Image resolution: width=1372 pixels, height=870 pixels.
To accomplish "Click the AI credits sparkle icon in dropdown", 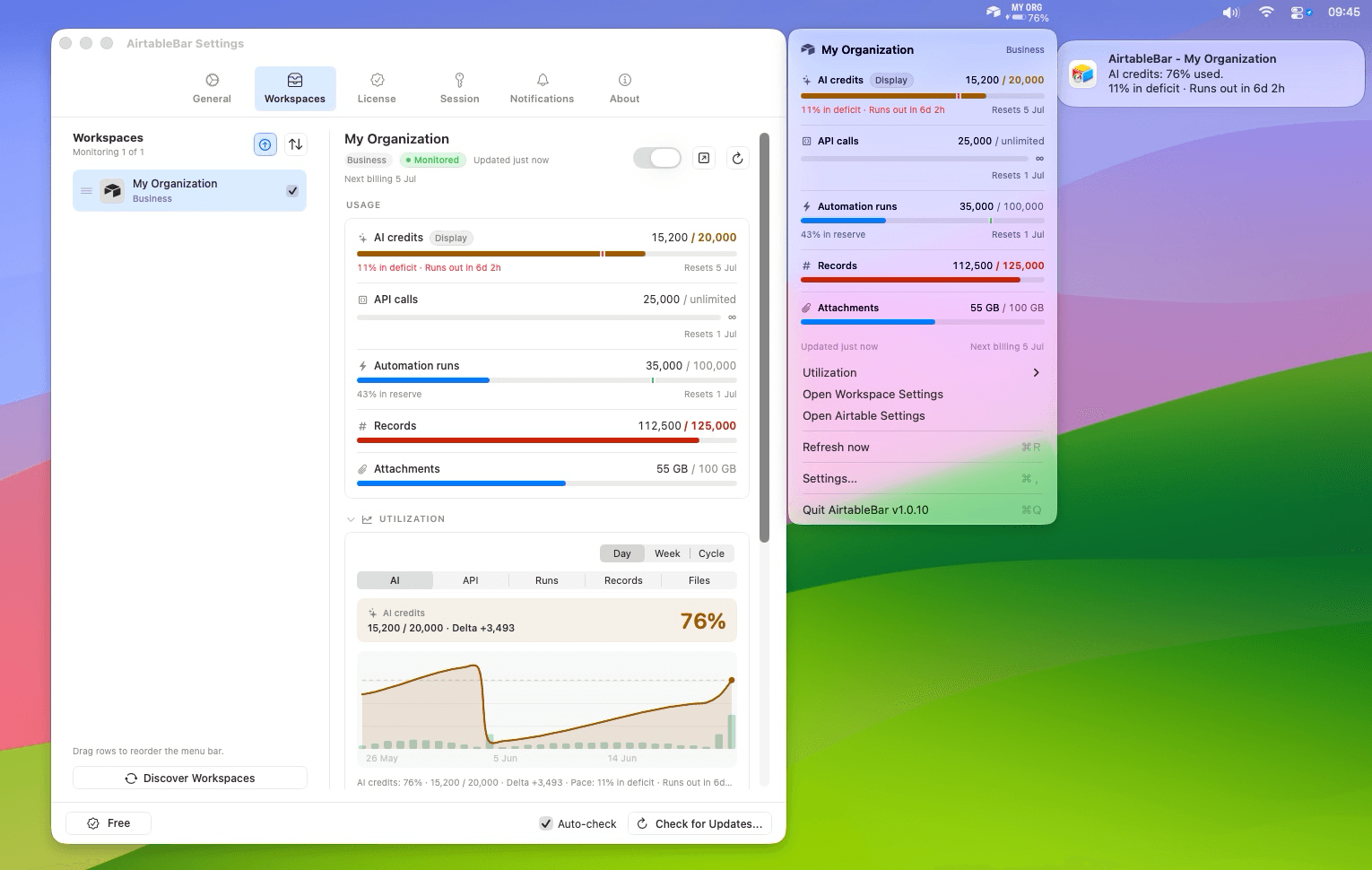I will [806, 81].
